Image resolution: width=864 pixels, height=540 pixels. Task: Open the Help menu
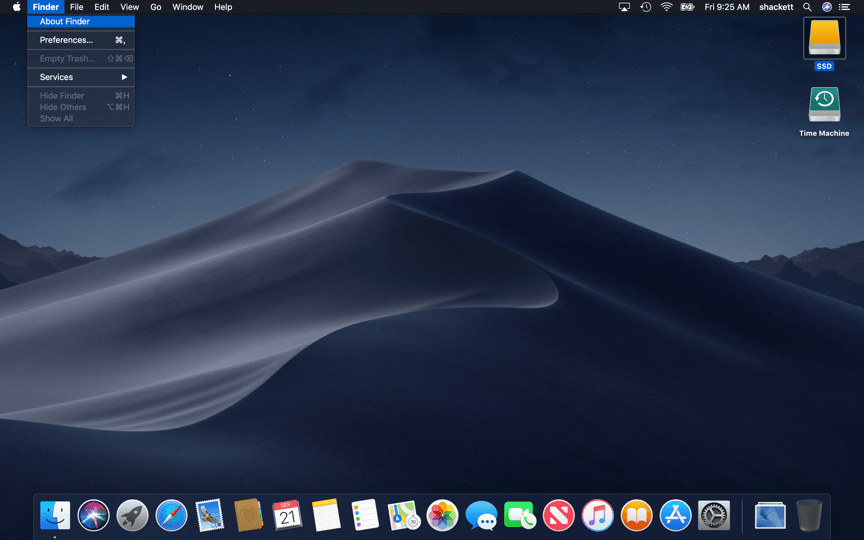pyautogui.click(x=223, y=7)
